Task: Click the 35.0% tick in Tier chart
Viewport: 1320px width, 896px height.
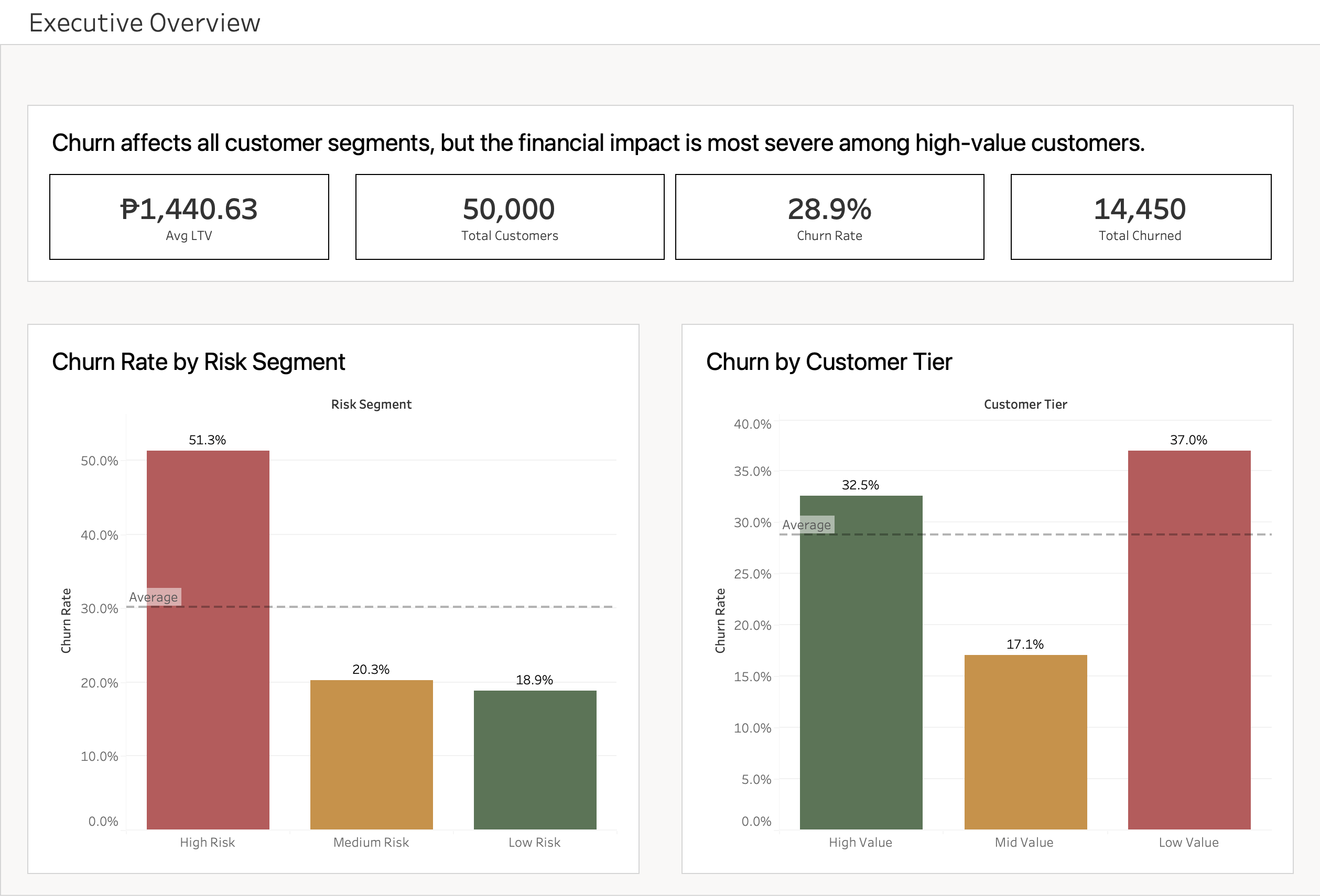Action: [x=753, y=471]
